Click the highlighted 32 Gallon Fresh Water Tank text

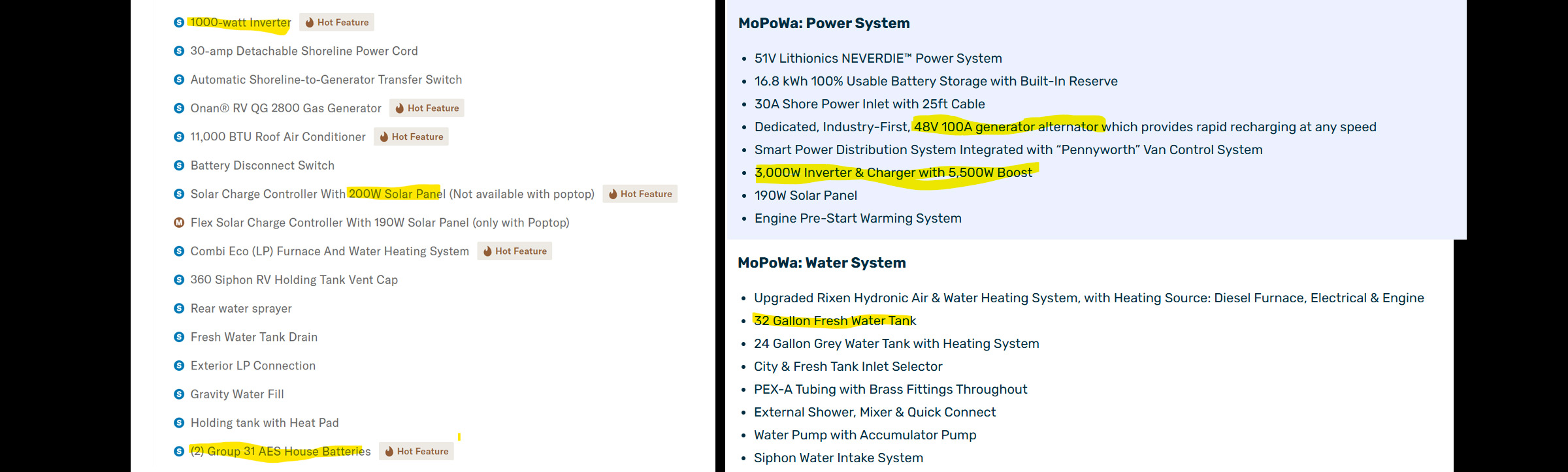pyautogui.click(x=835, y=321)
